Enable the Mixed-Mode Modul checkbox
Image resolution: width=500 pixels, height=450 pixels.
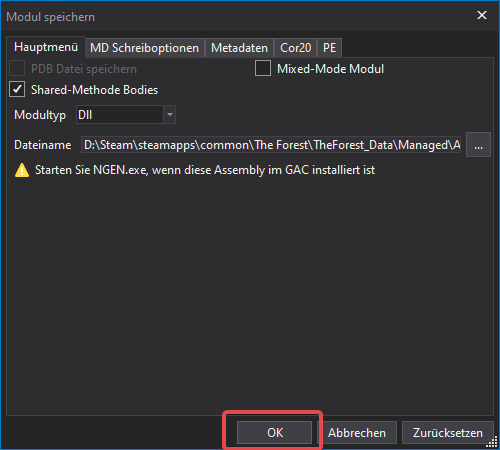[x=263, y=68]
